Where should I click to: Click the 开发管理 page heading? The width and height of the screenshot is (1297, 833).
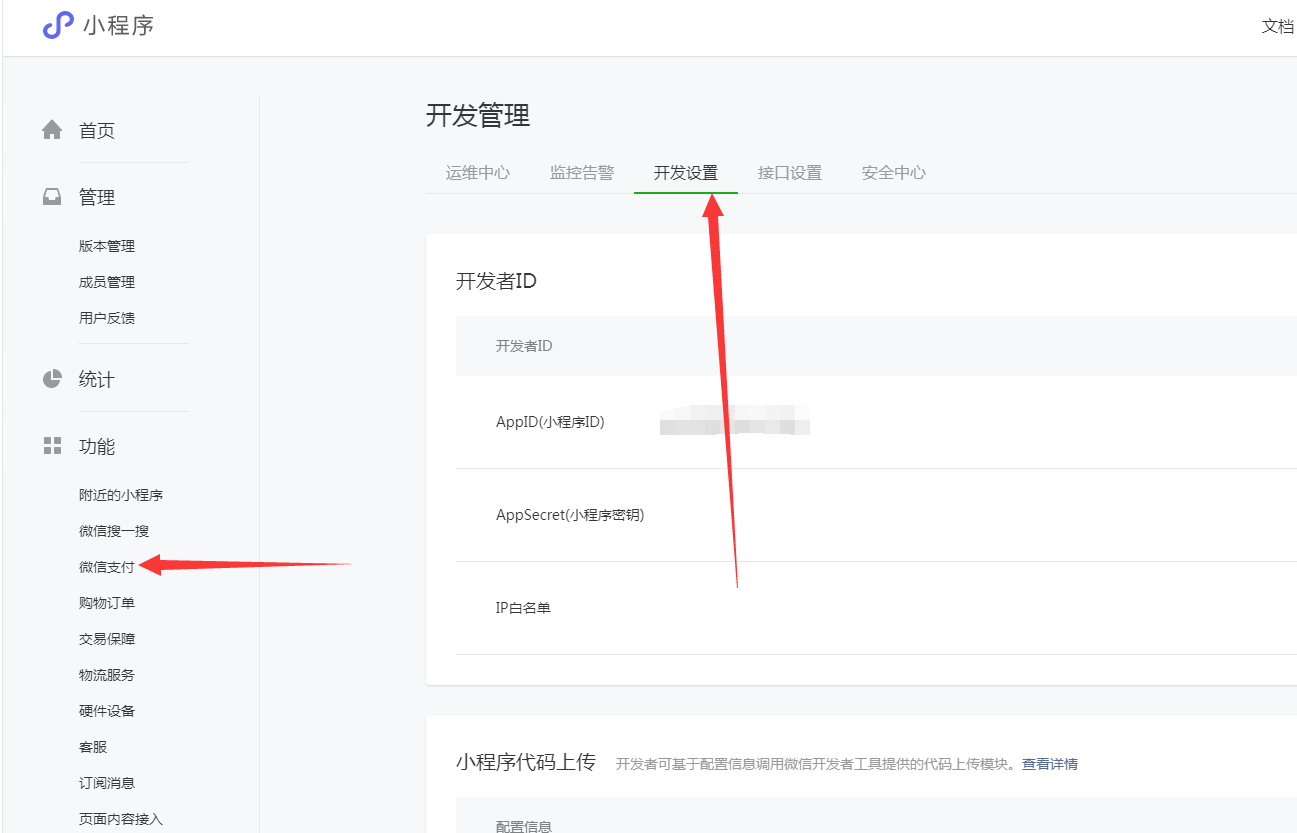click(478, 116)
